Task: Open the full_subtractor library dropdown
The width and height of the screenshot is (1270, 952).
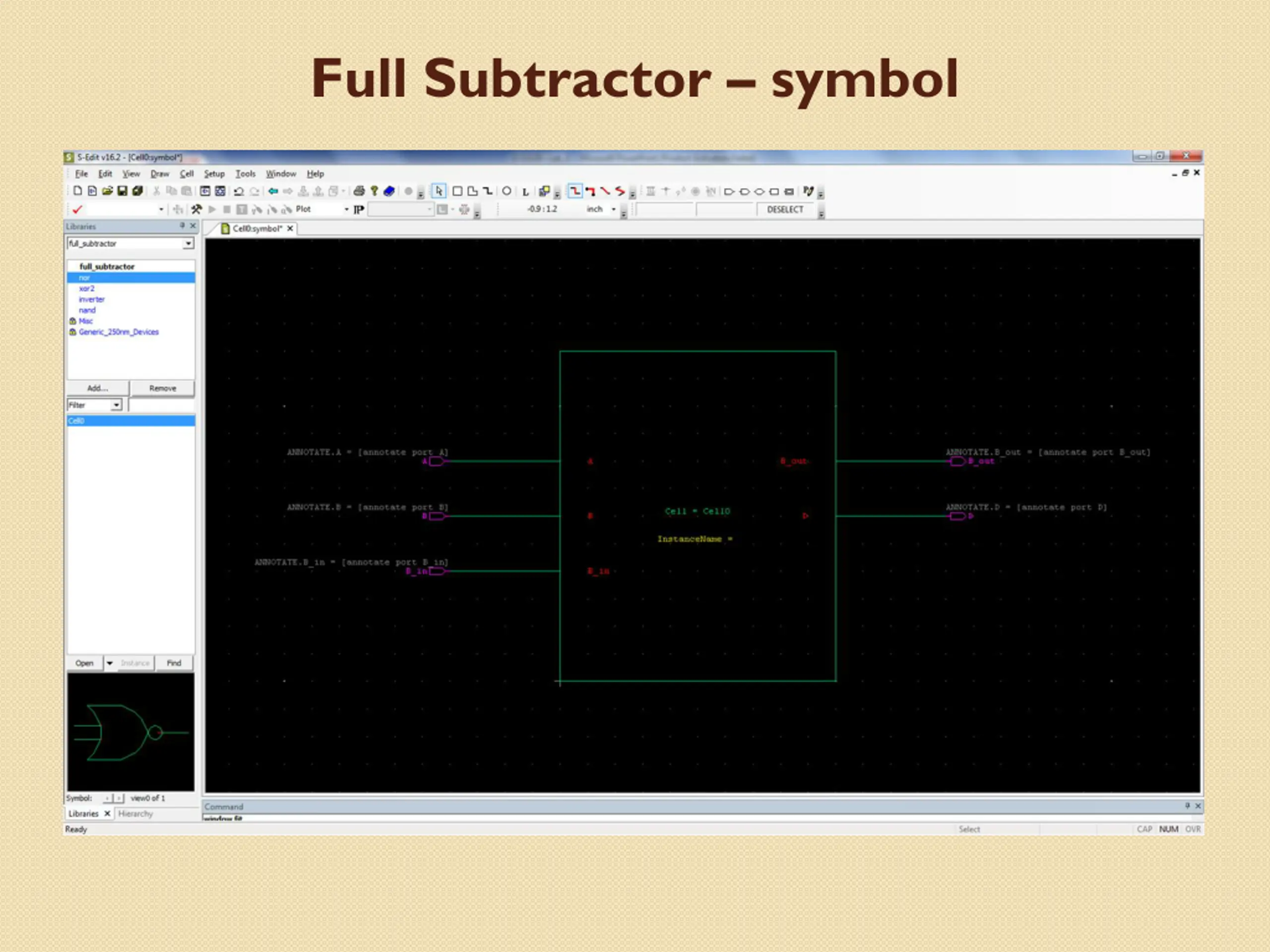Action: (188, 243)
